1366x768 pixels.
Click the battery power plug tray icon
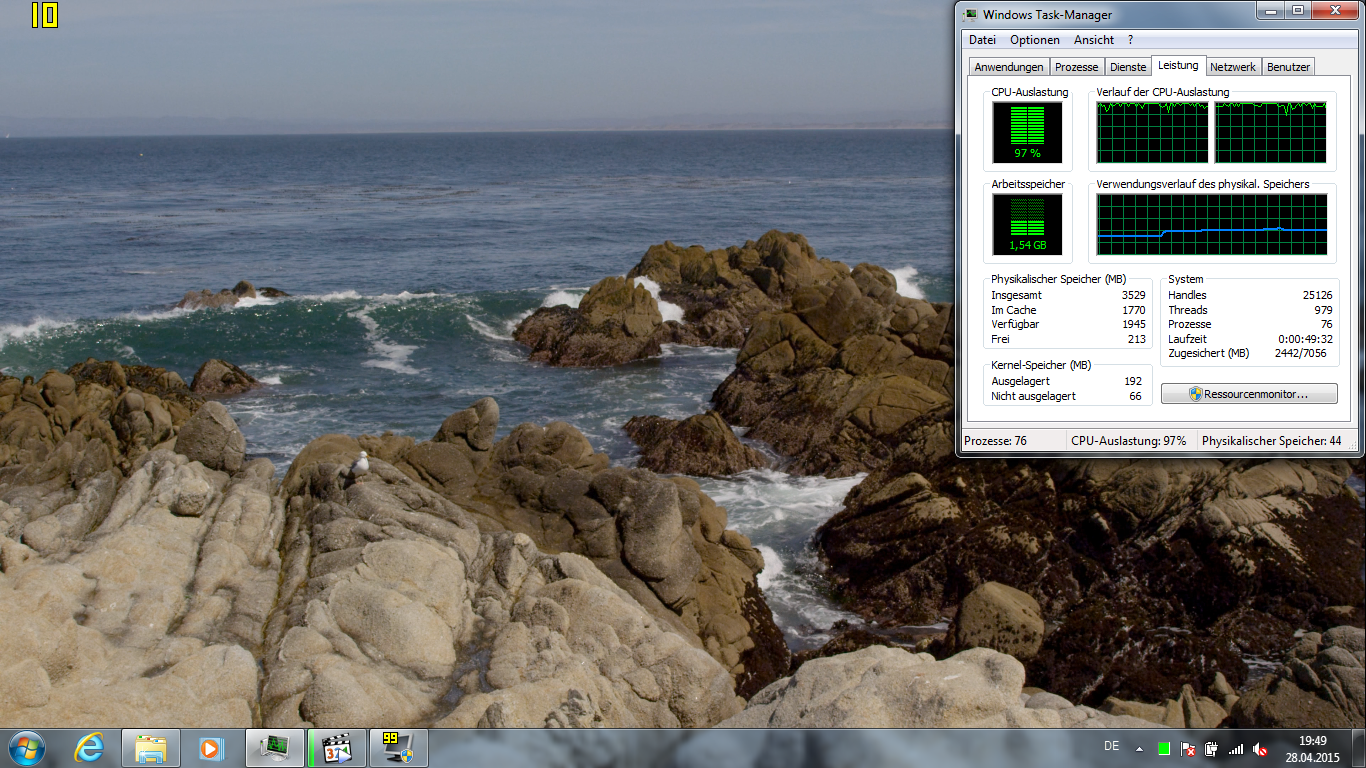point(1211,748)
